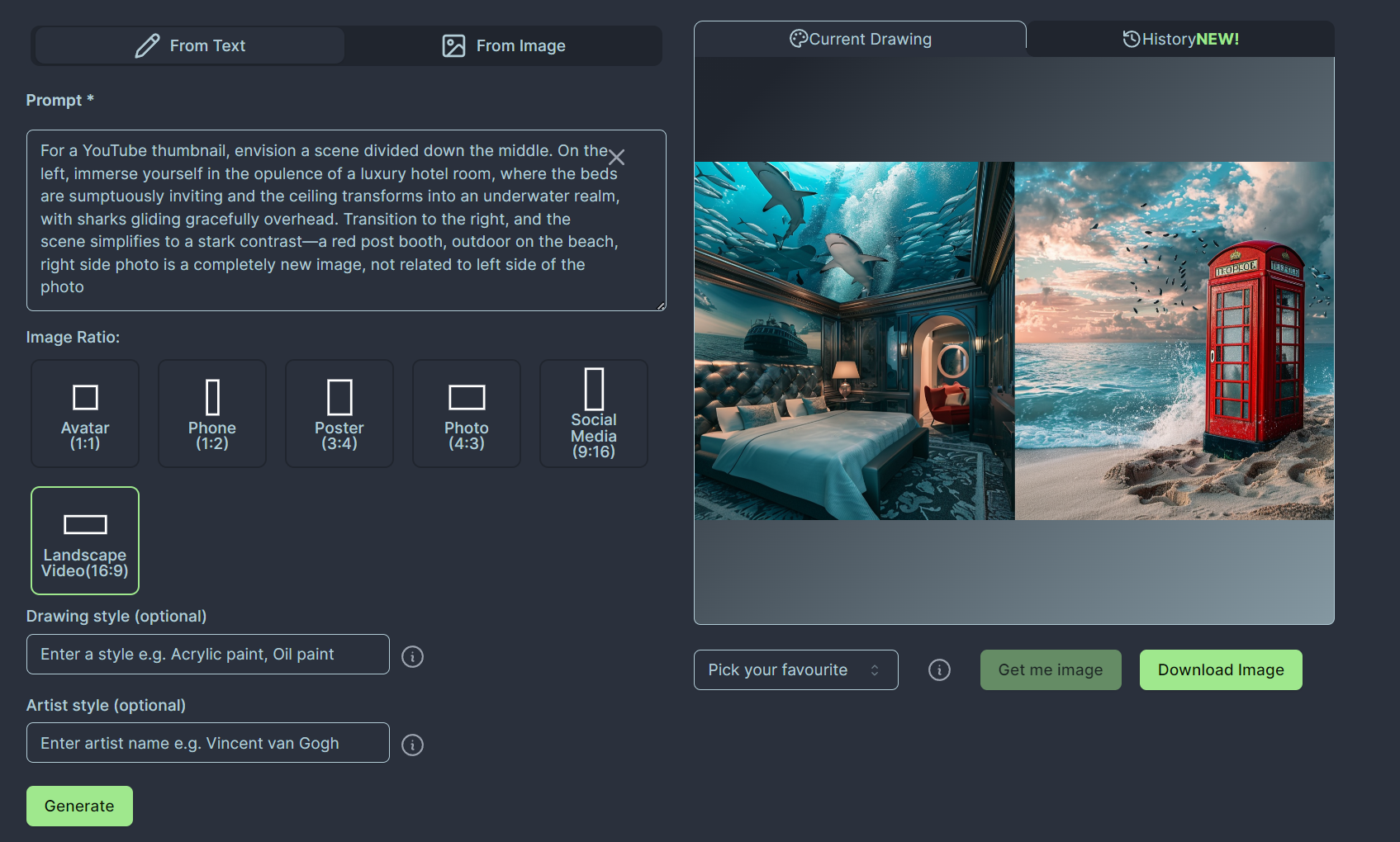
Task: Click the Get me image button
Action: coord(1051,669)
